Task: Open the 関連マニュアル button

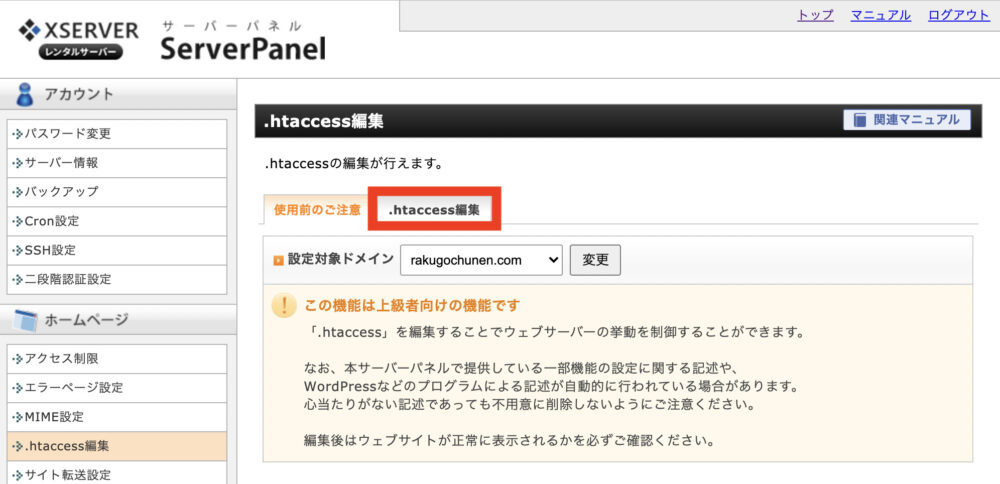Action: click(x=907, y=120)
